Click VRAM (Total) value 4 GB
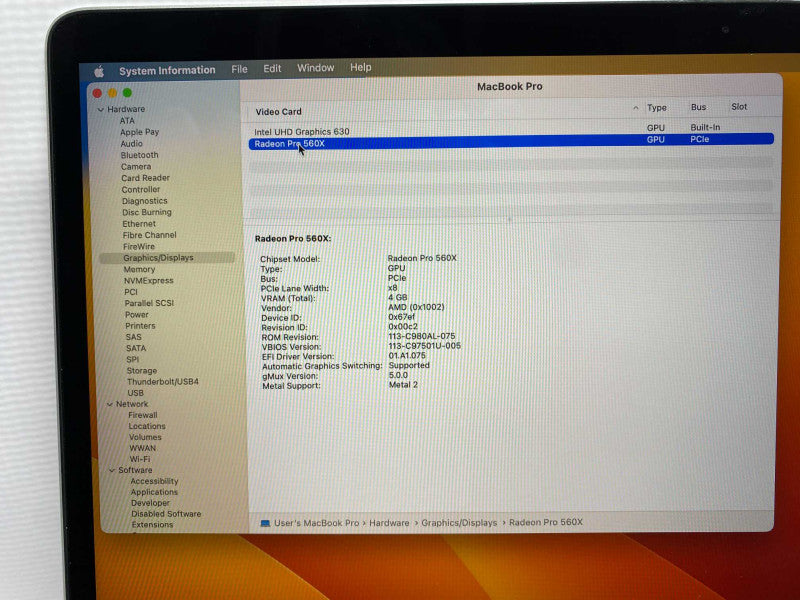 [397, 297]
